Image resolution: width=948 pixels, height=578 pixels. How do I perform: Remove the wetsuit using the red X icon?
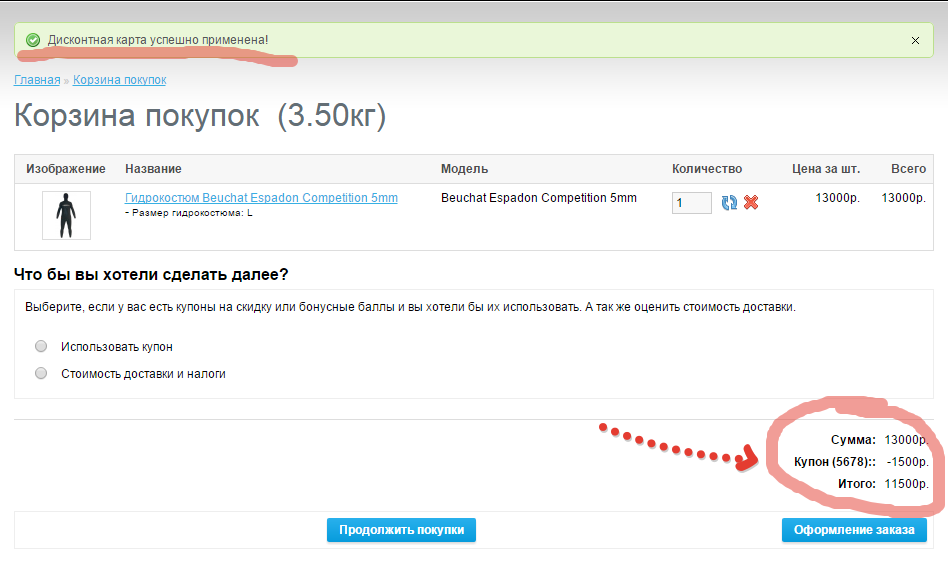pyautogui.click(x=751, y=203)
